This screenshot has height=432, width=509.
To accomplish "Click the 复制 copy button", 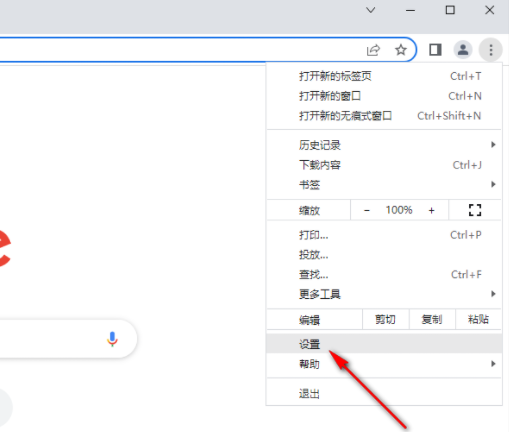I will point(432,320).
